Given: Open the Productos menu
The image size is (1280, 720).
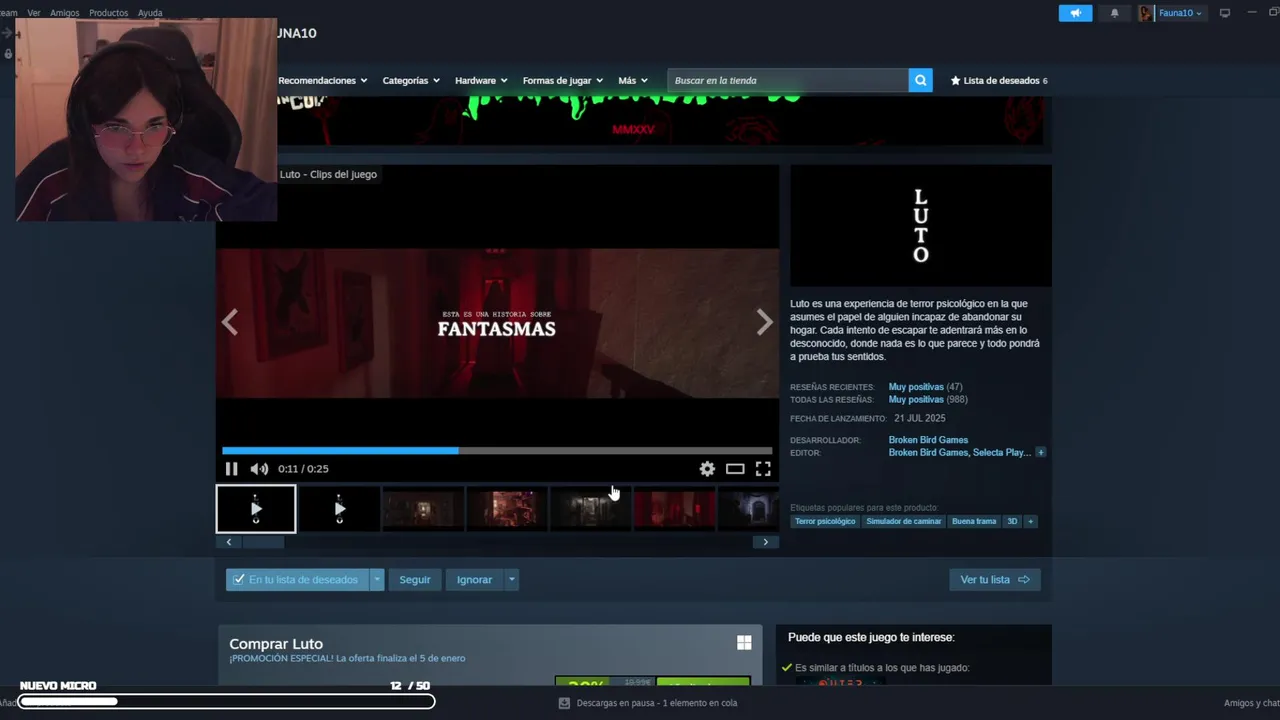Looking at the screenshot, I should coord(108,13).
